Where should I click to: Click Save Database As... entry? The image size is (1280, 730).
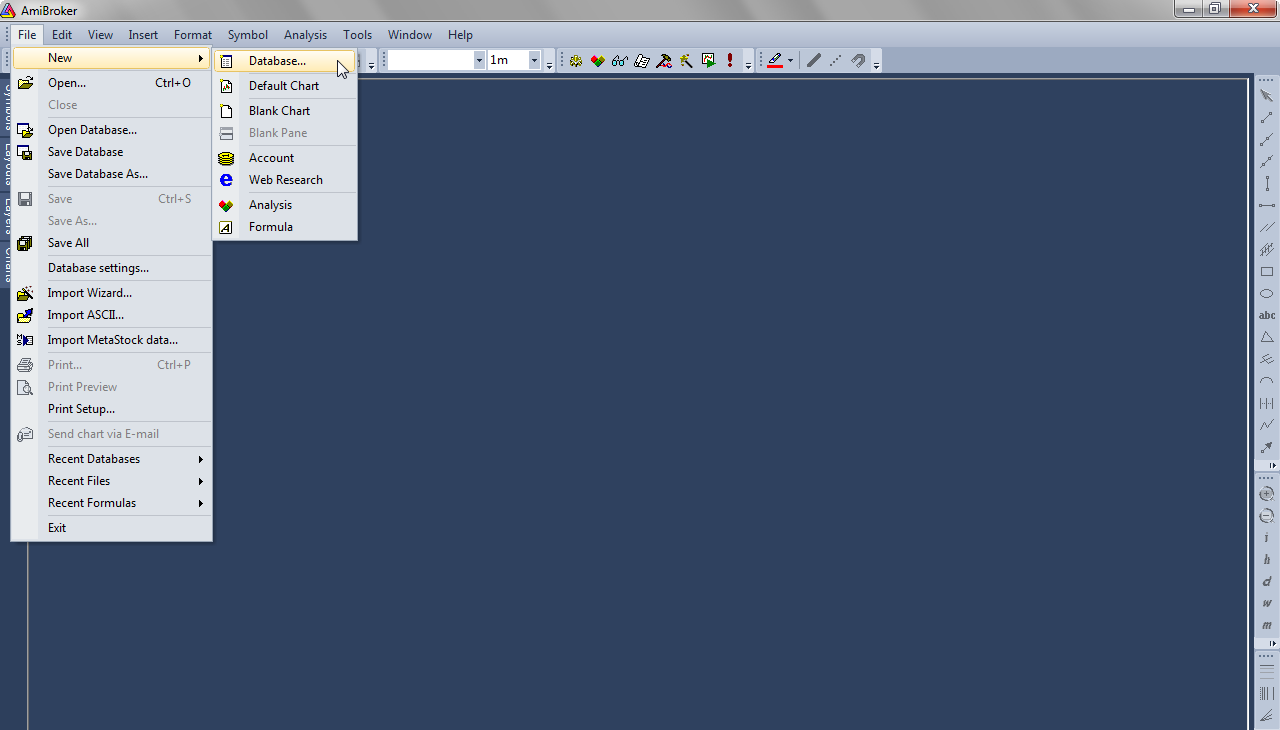click(x=112, y=174)
